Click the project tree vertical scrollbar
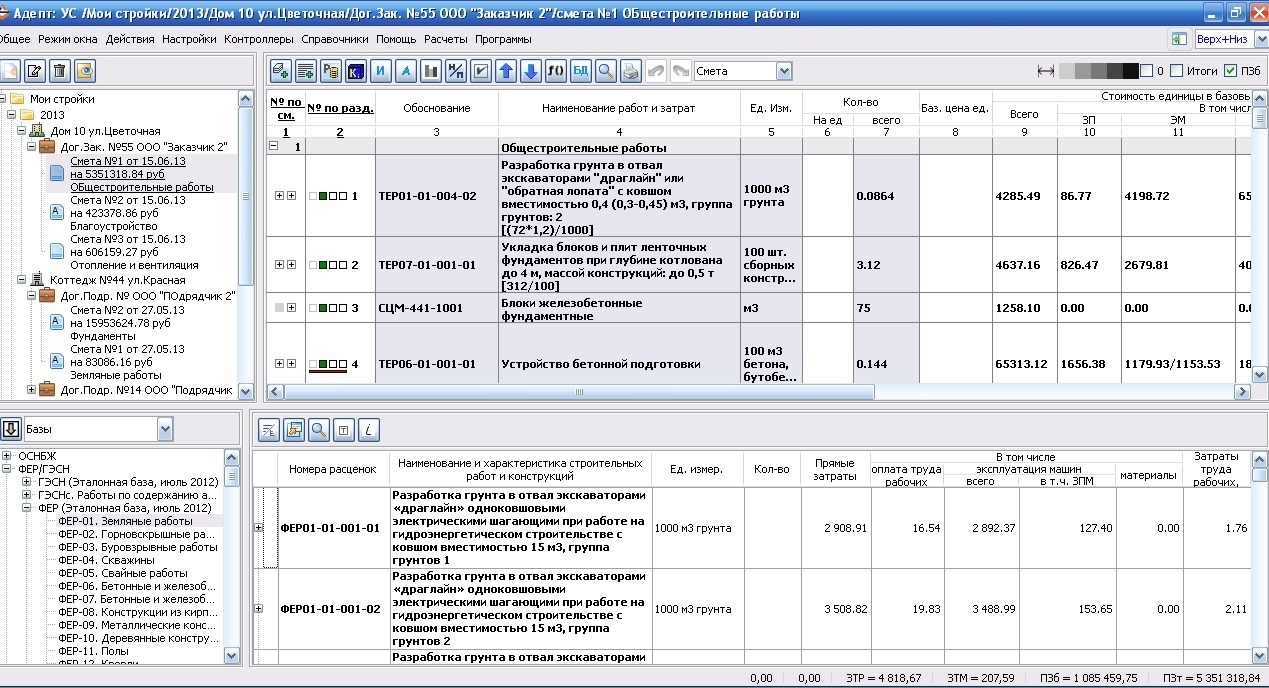Image resolution: width=1269 pixels, height=688 pixels. [x=246, y=197]
